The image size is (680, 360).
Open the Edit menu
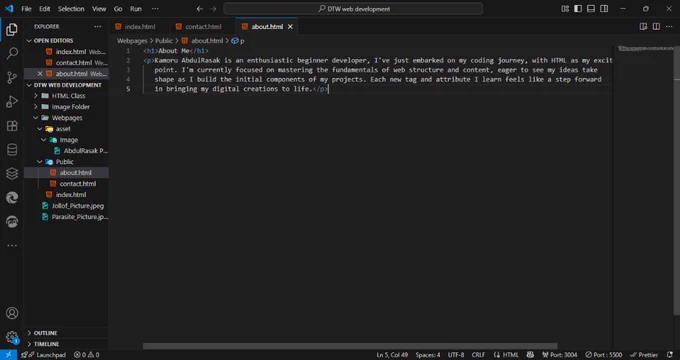point(44,9)
